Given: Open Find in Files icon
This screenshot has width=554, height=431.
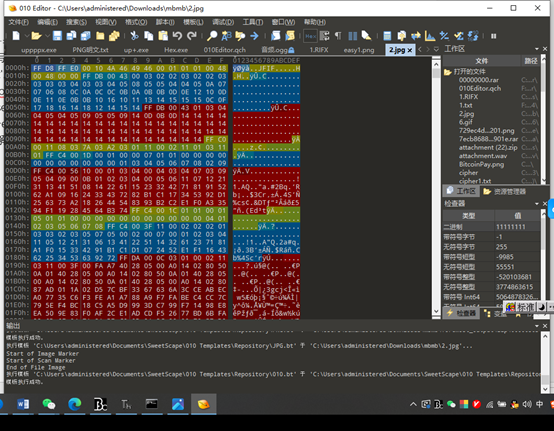Looking at the screenshot, I should 240,36.
